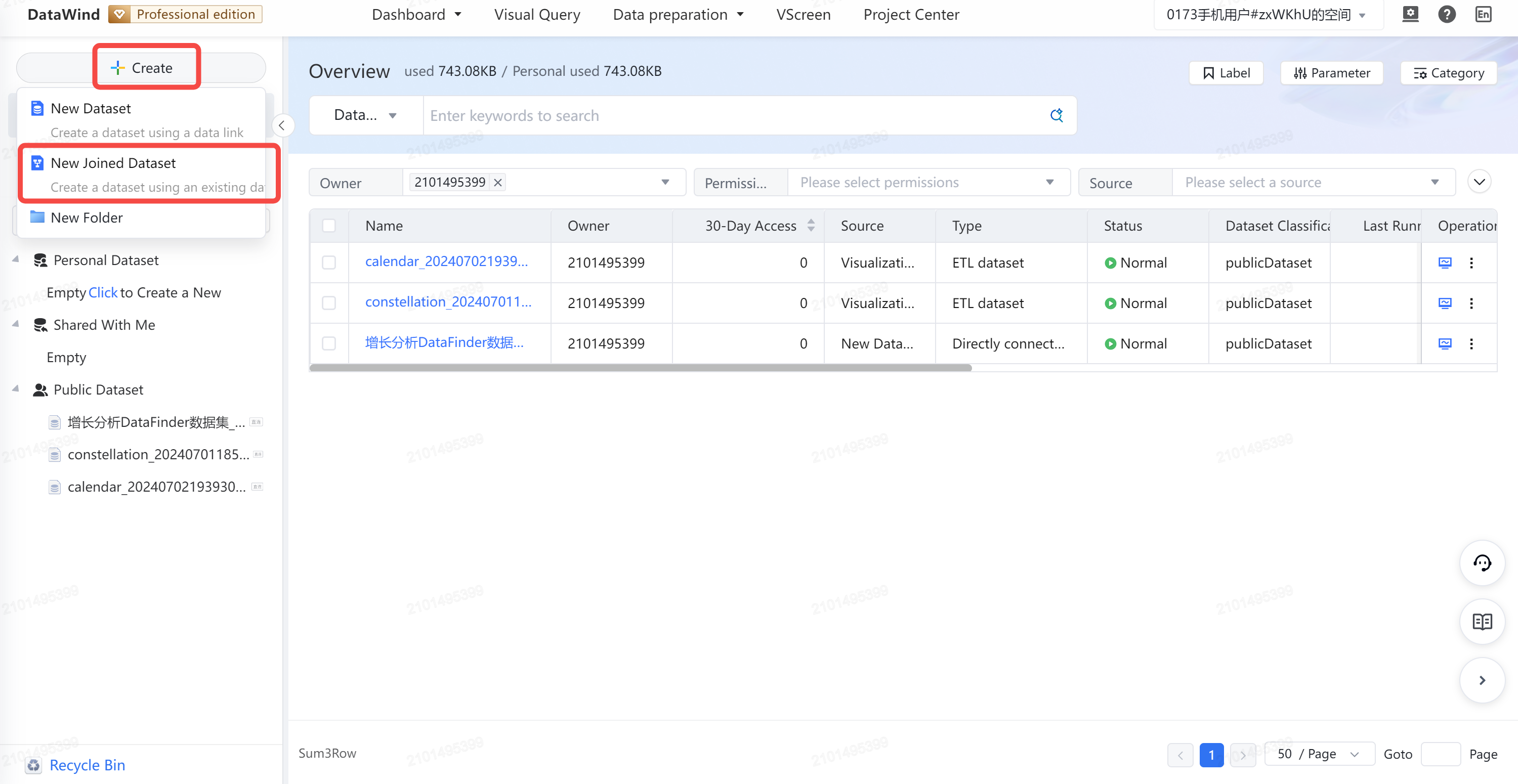Go to VScreen tab
Image resolution: width=1518 pixels, height=784 pixels.
(803, 15)
